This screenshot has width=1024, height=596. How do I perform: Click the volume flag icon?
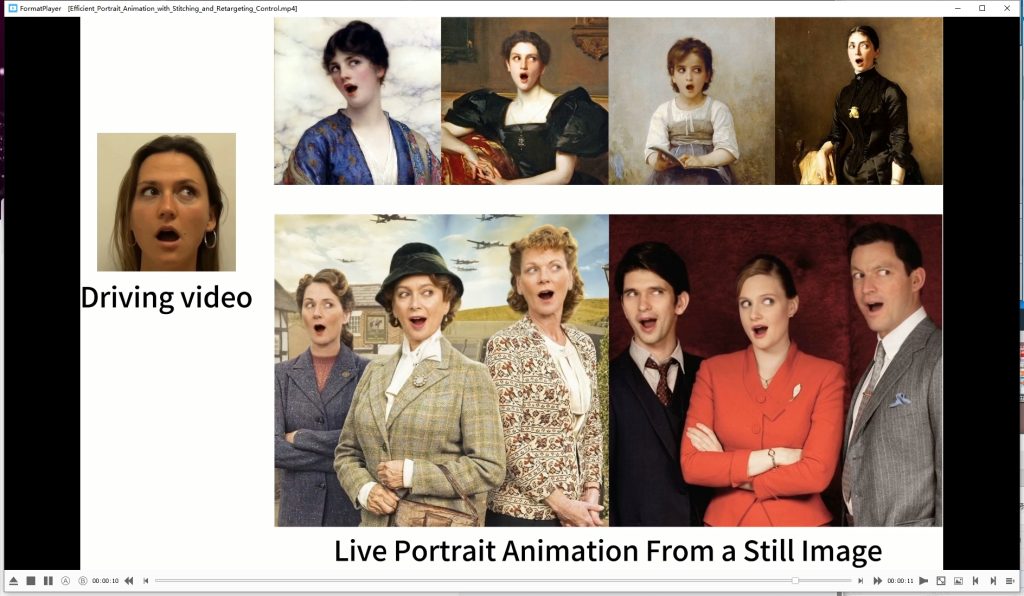pos(924,581)
